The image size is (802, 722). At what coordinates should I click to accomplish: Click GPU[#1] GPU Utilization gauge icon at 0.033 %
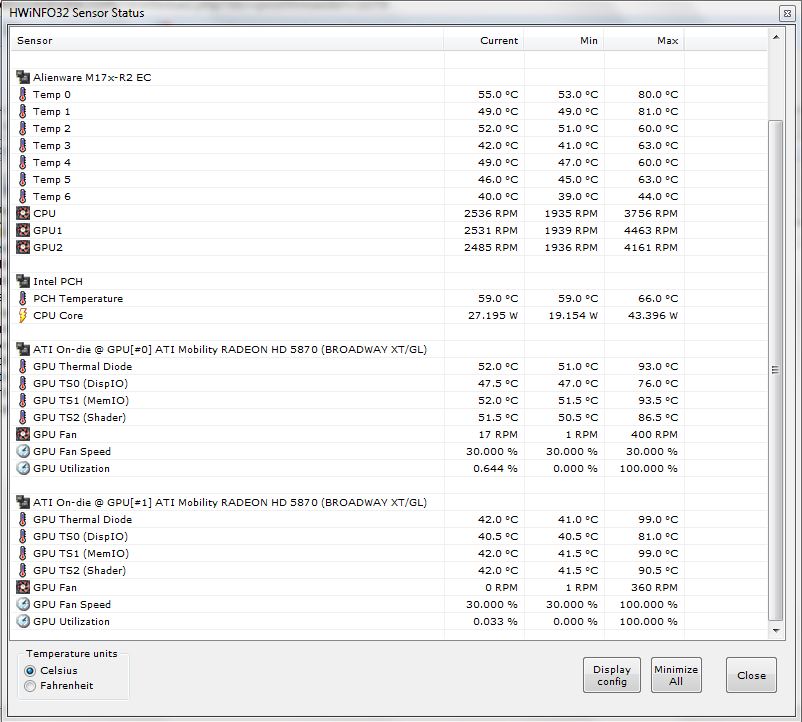pos(23,621)
